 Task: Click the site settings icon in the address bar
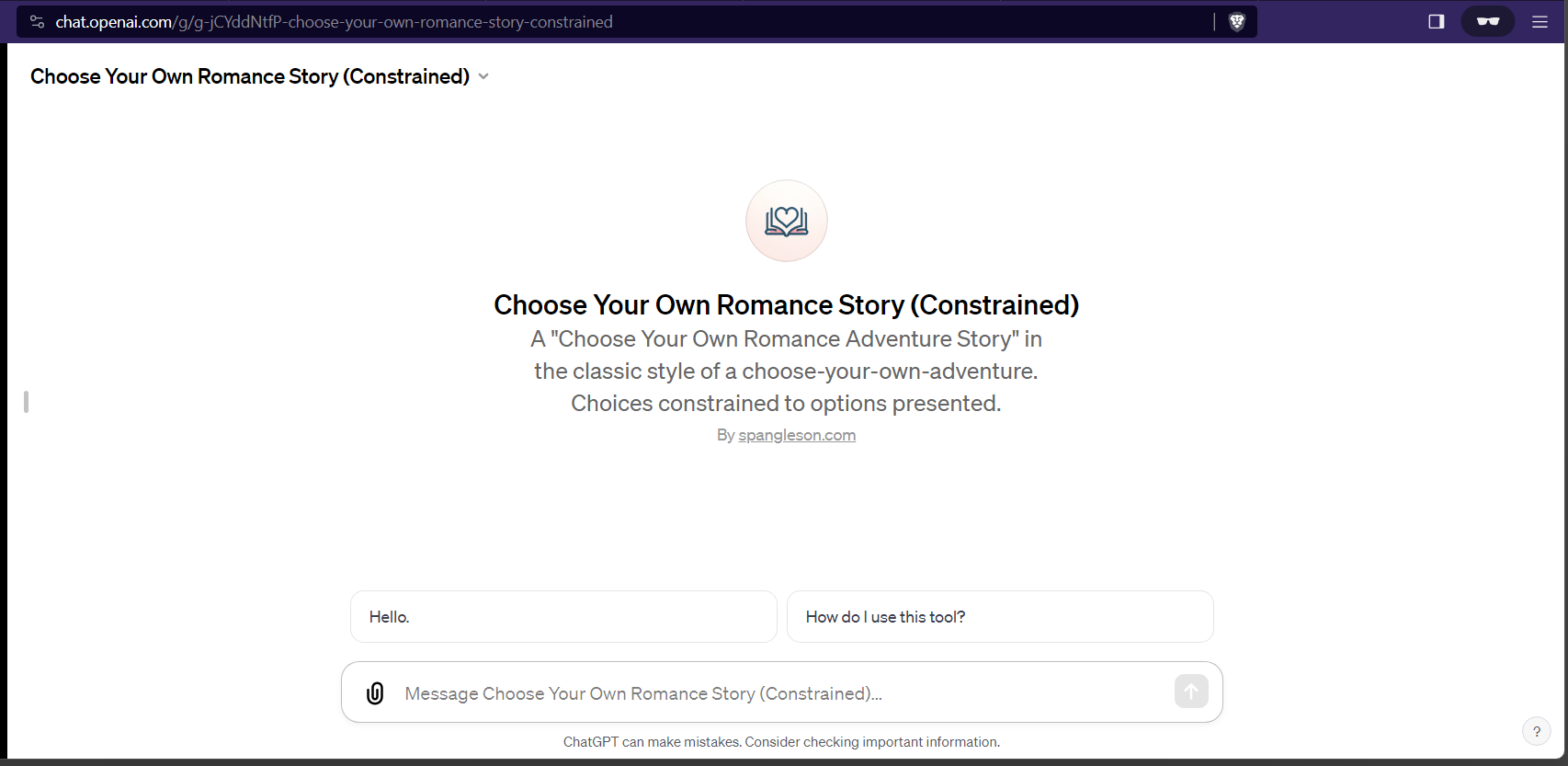38,22
